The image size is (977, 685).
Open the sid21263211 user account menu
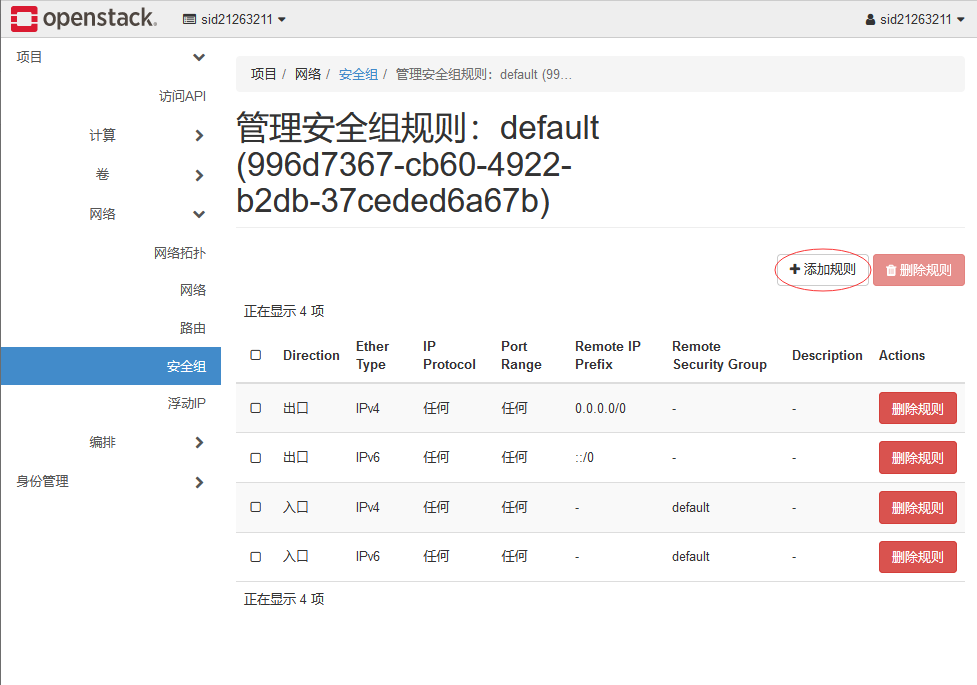[x=915, y=19]
